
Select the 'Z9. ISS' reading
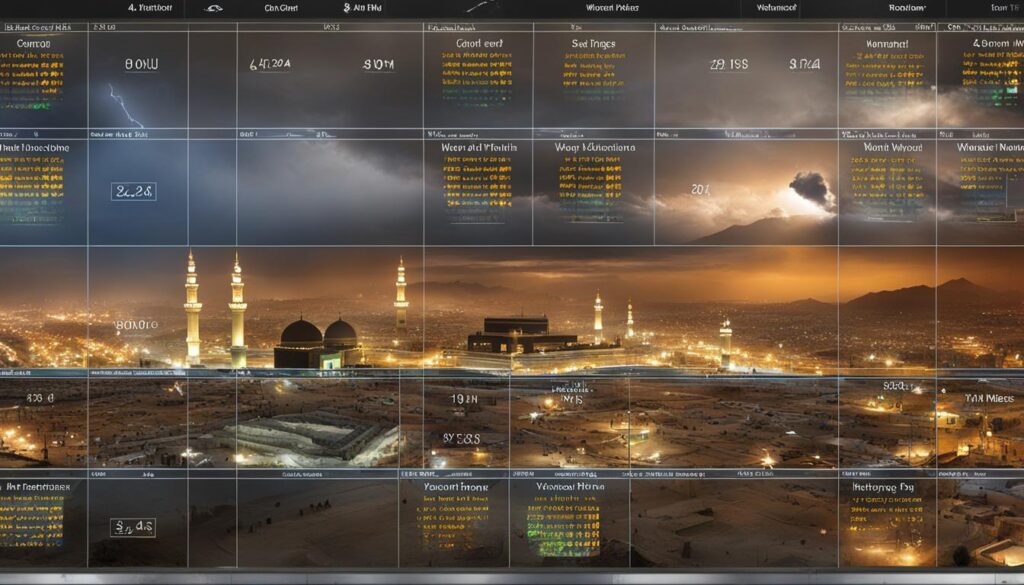729,64
